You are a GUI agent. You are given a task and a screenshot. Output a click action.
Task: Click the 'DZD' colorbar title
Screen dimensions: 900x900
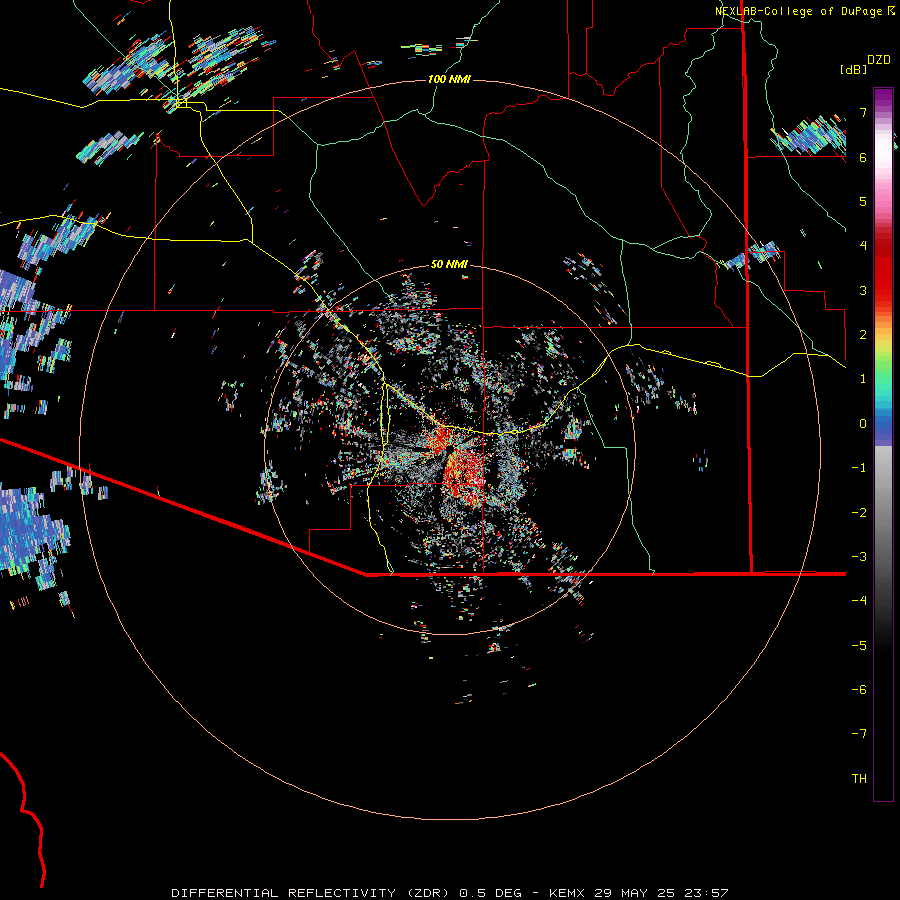click(879, 60)
